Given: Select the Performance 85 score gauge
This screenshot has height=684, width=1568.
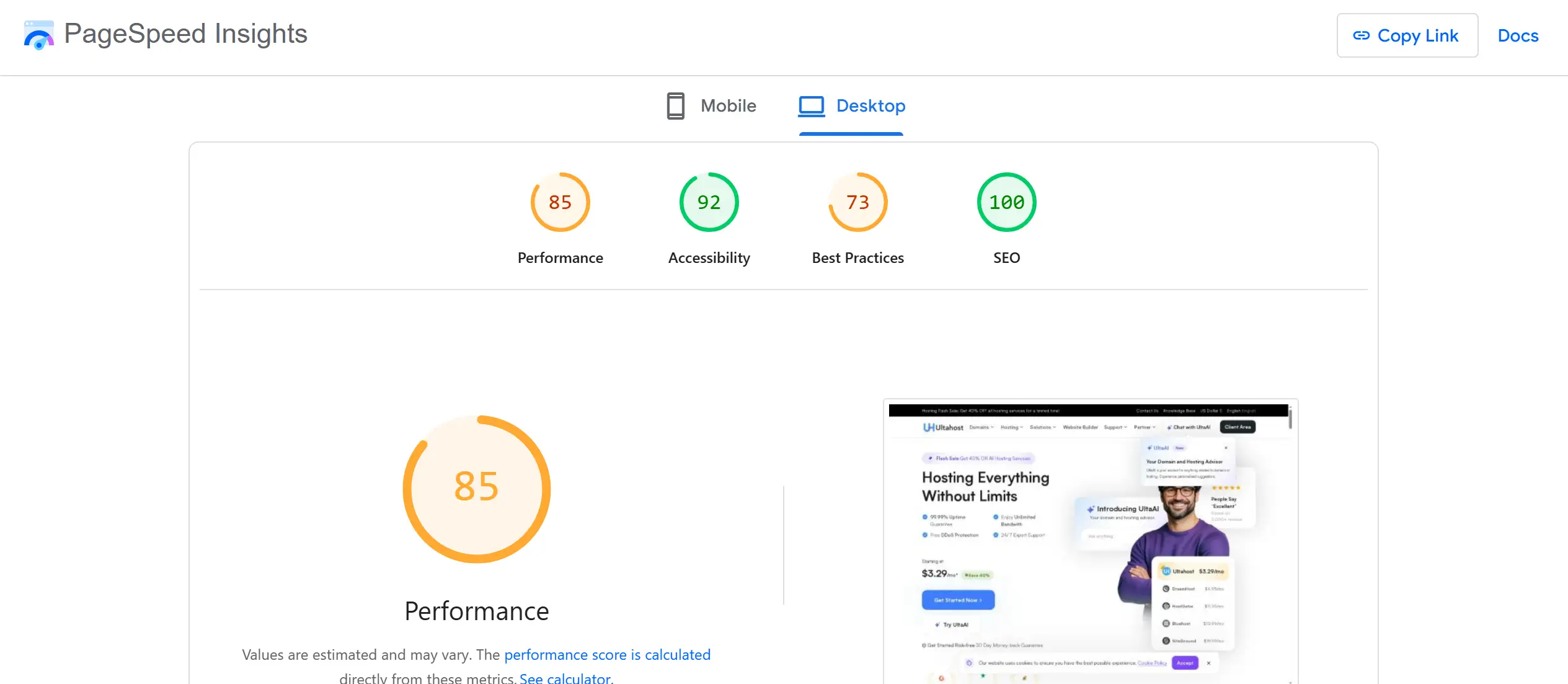Looking at the screenshot, I should coord(560,202).
